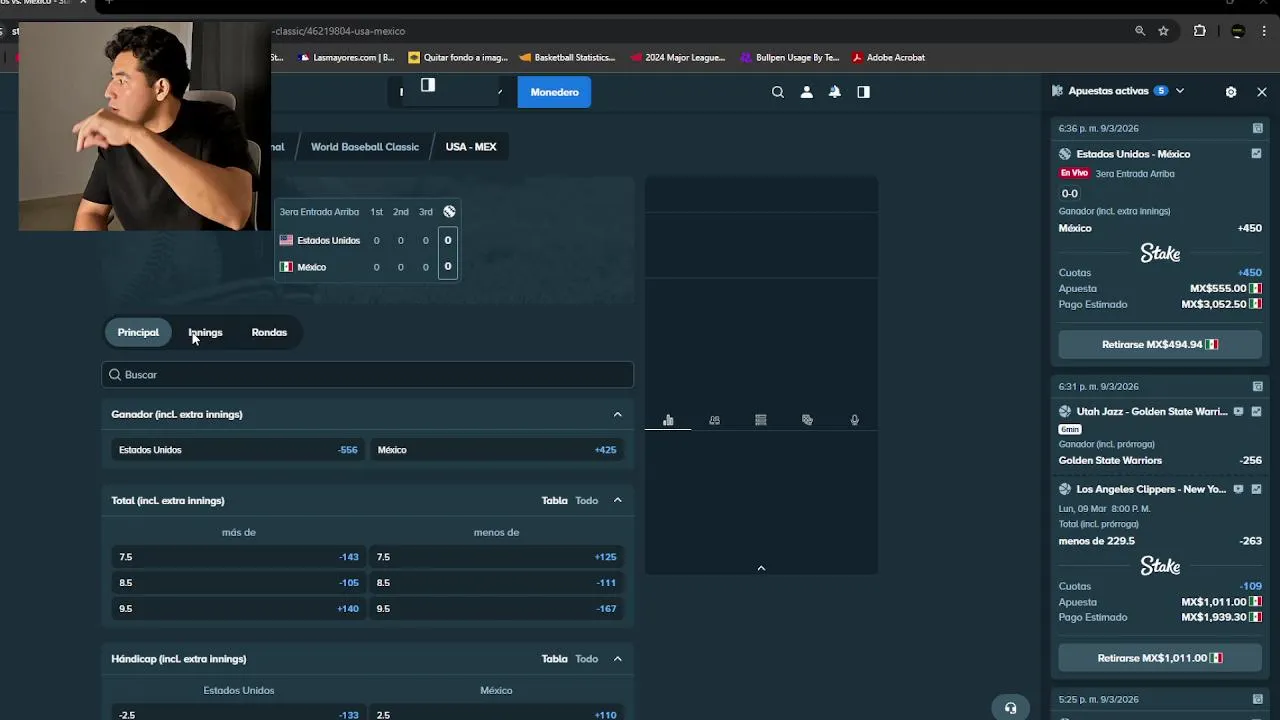Open live stream icon for Los Angeles Clippers bet
Screen dimensions: 1280x720
(1238, 489)
